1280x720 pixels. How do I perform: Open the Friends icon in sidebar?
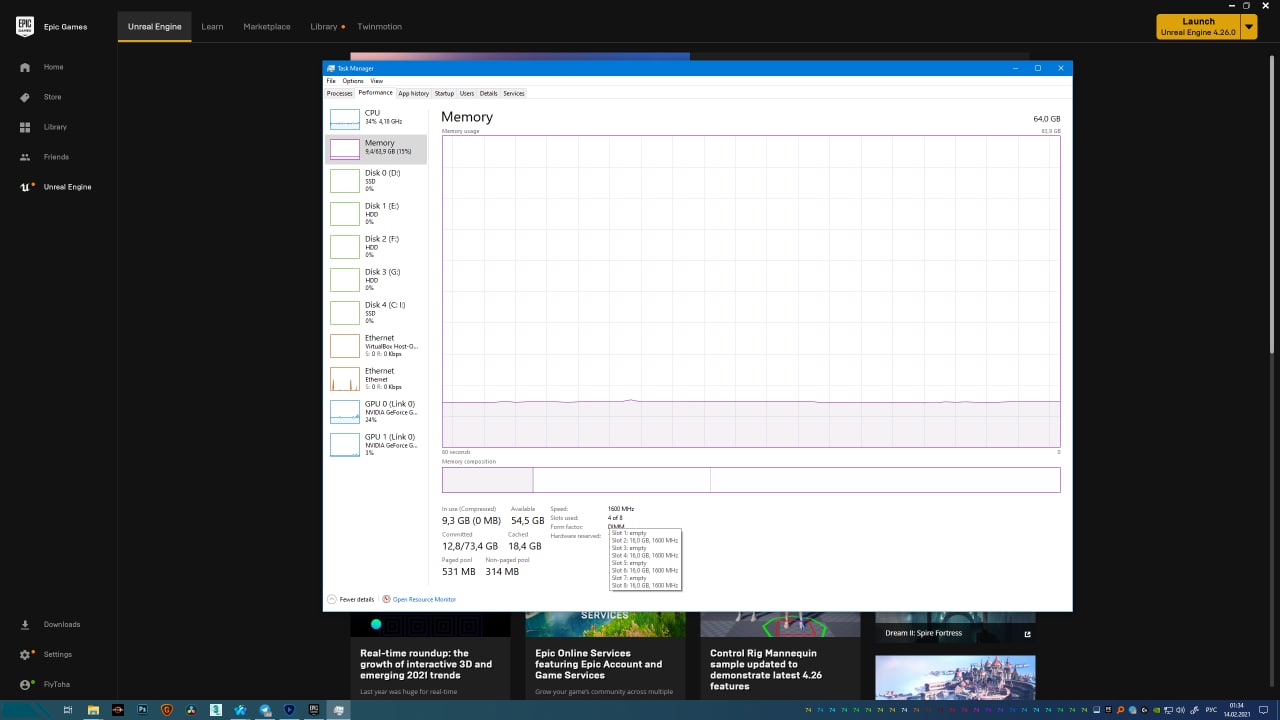click(25, 157)
